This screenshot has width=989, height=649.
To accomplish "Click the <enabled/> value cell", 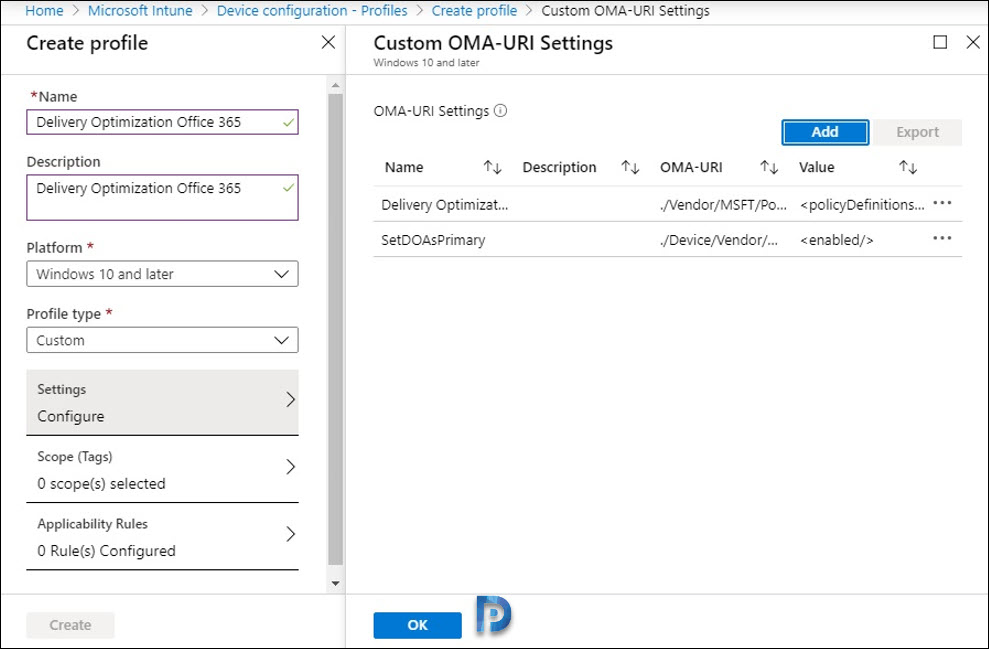I will (836, 240).
